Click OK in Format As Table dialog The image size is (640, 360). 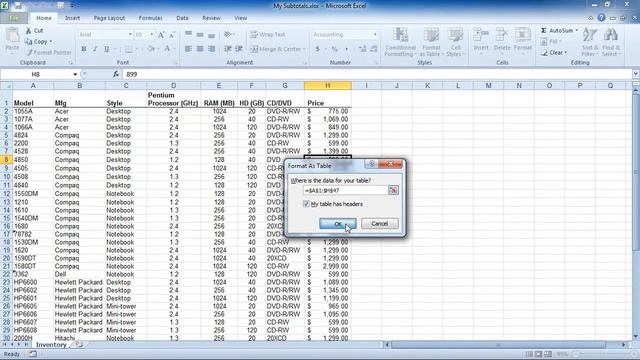(338, 224)
